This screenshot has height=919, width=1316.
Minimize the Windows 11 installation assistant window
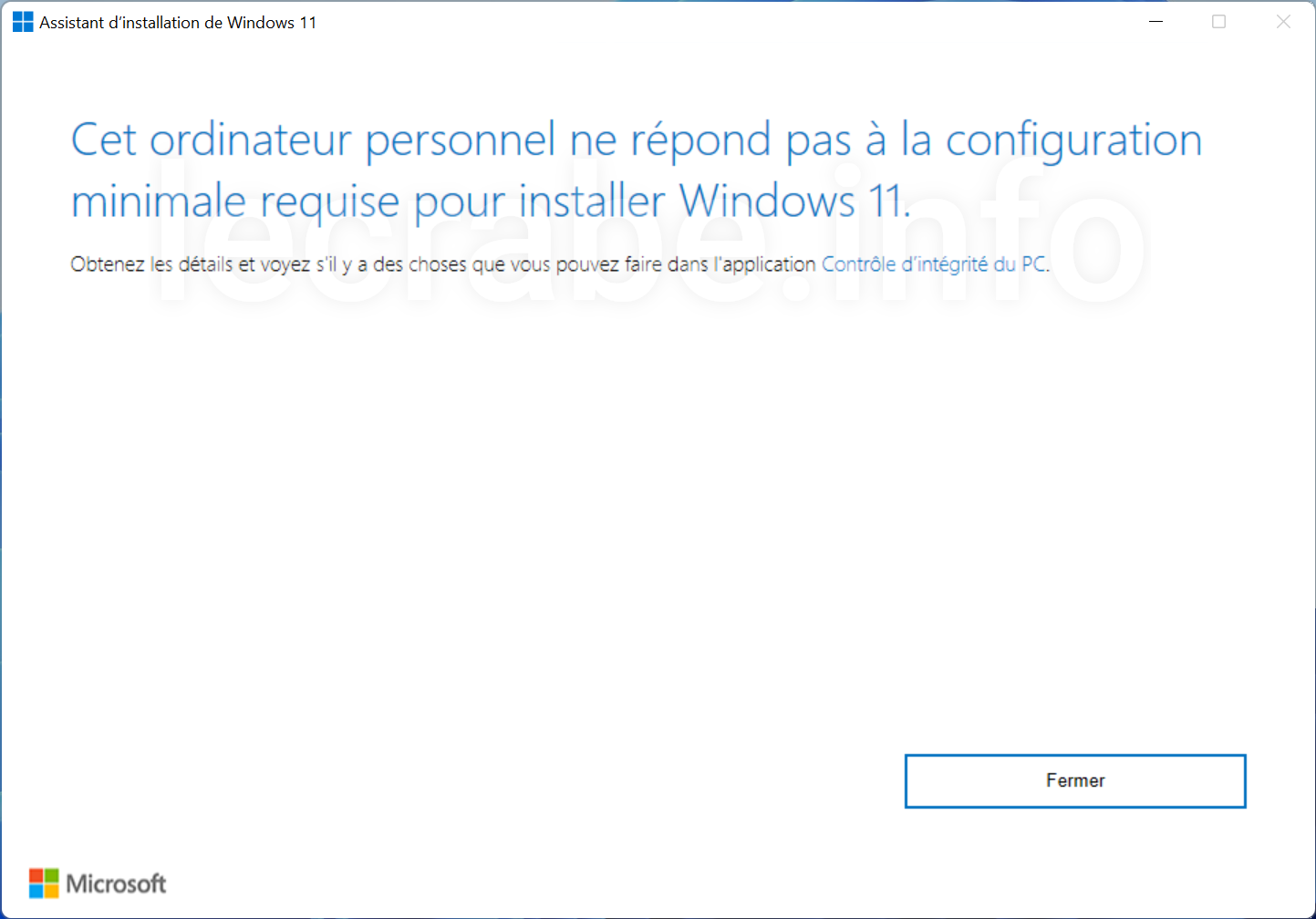1155,22
